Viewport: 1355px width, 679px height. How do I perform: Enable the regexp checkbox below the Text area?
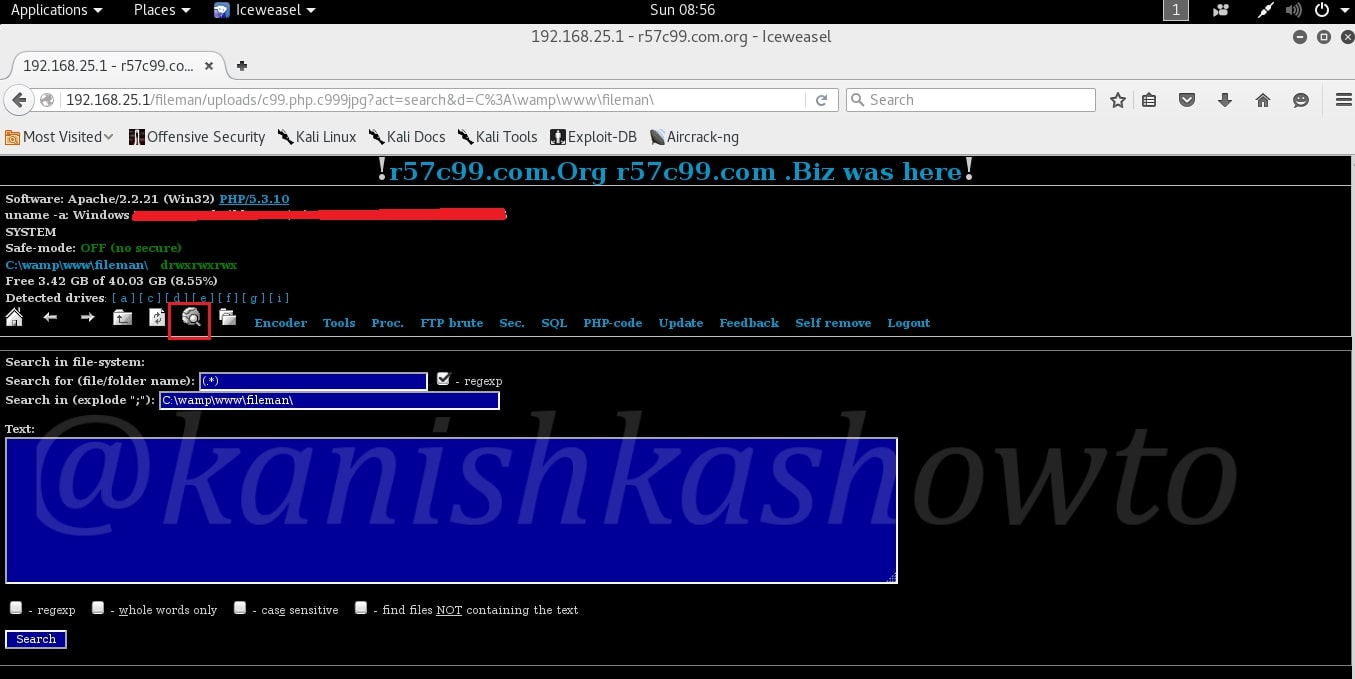pyautogui.click(x=16, y=608)
